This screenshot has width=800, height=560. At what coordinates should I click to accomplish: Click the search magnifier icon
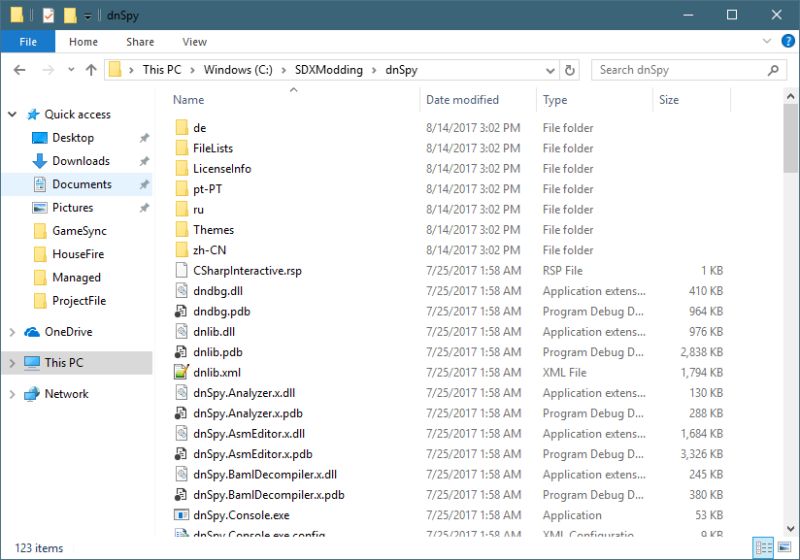(773, 70)
